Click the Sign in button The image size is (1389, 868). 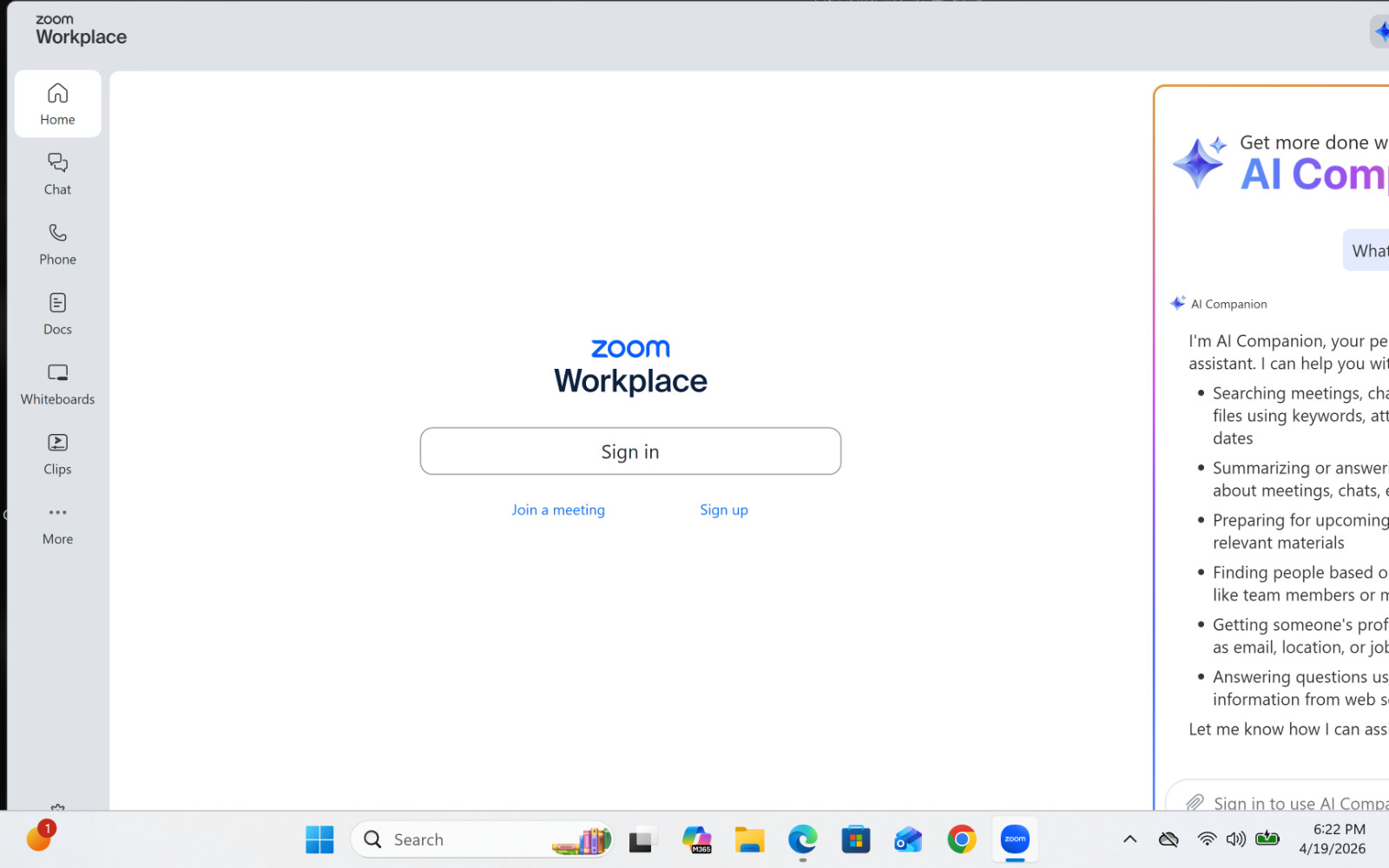click(630, 451)
